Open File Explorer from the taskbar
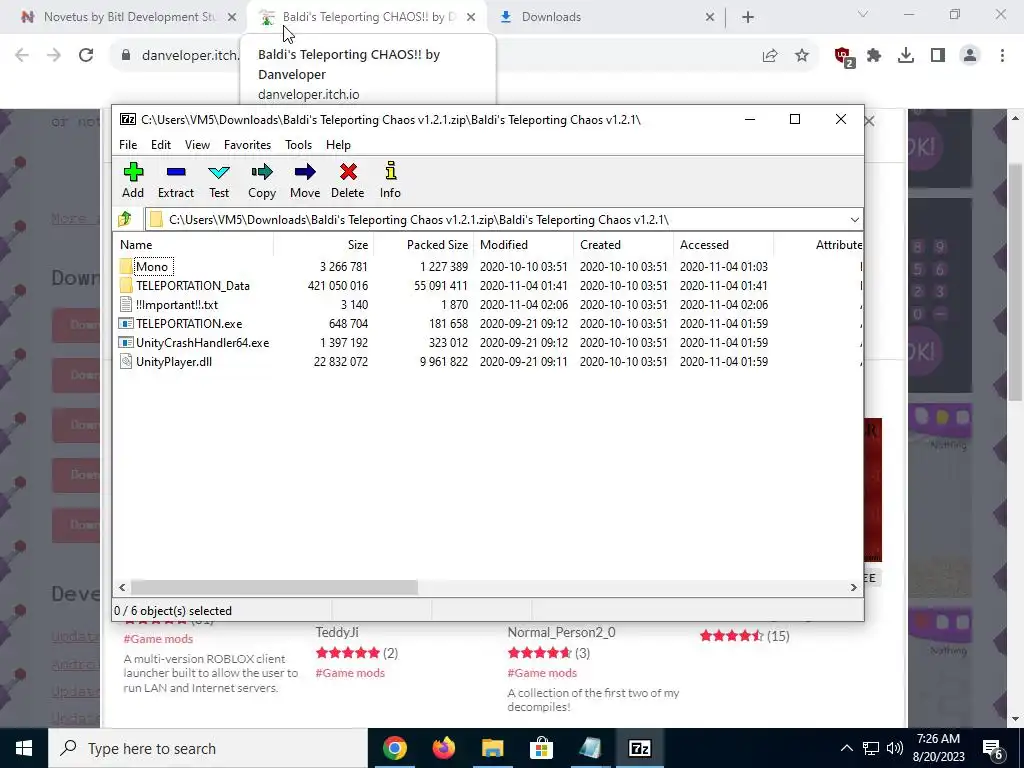 point(493,748)
